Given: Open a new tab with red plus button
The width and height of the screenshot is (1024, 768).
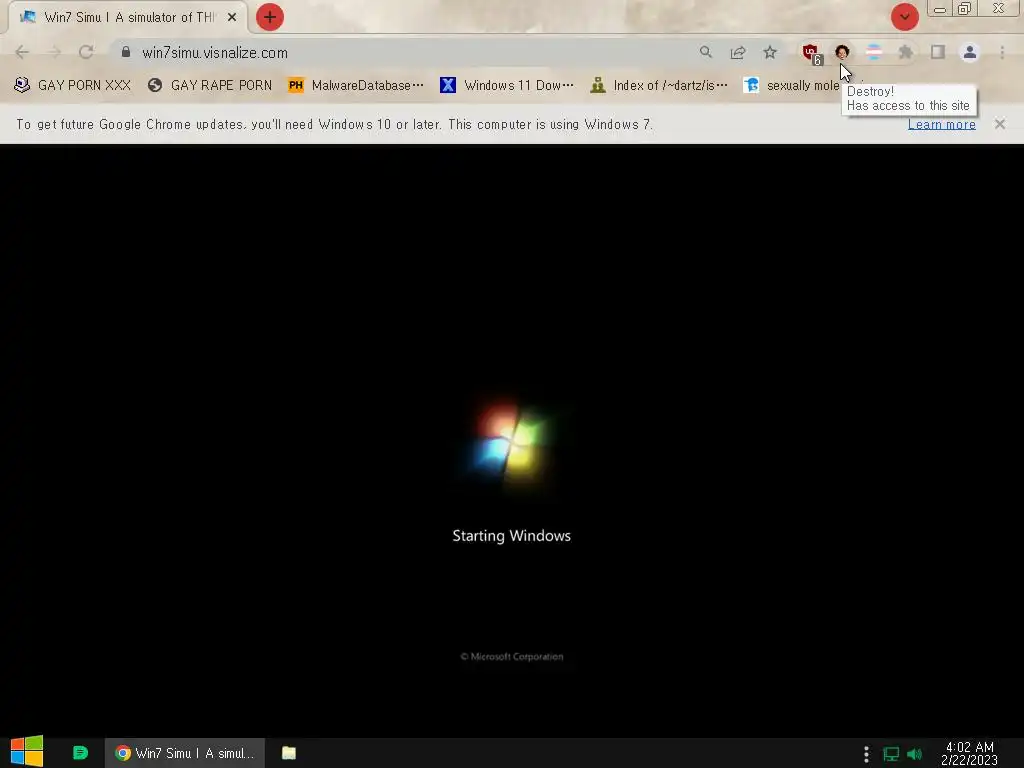Looking at the screenshot, I should click(270, 17).
